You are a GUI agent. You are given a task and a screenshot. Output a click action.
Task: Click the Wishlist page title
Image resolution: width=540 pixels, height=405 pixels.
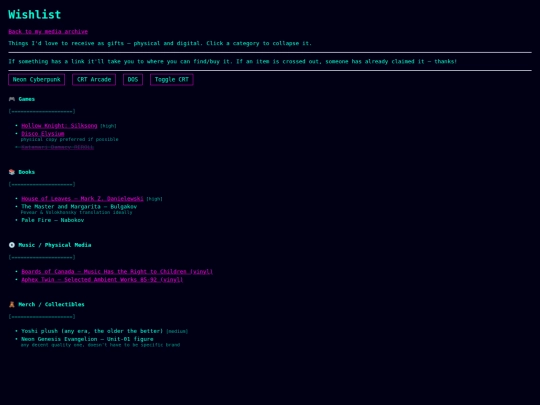coord(35,14)
